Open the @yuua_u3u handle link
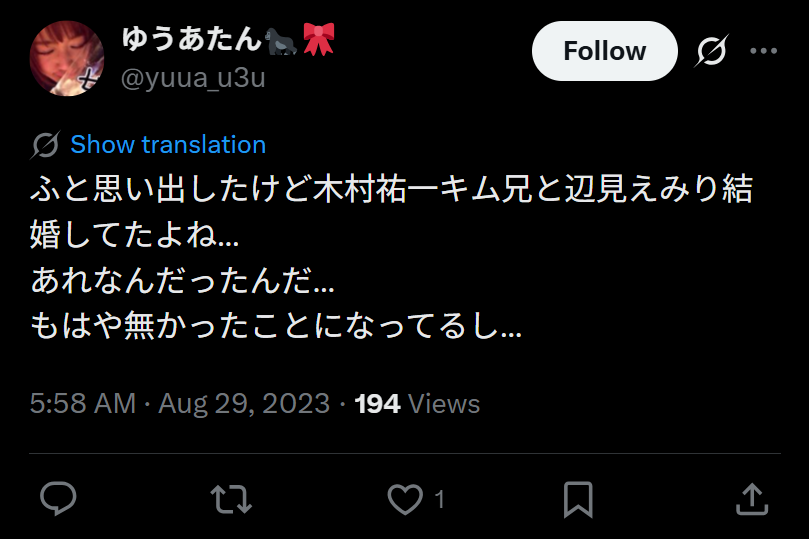This screenshot has height=539, width=809. coord(193,78)
